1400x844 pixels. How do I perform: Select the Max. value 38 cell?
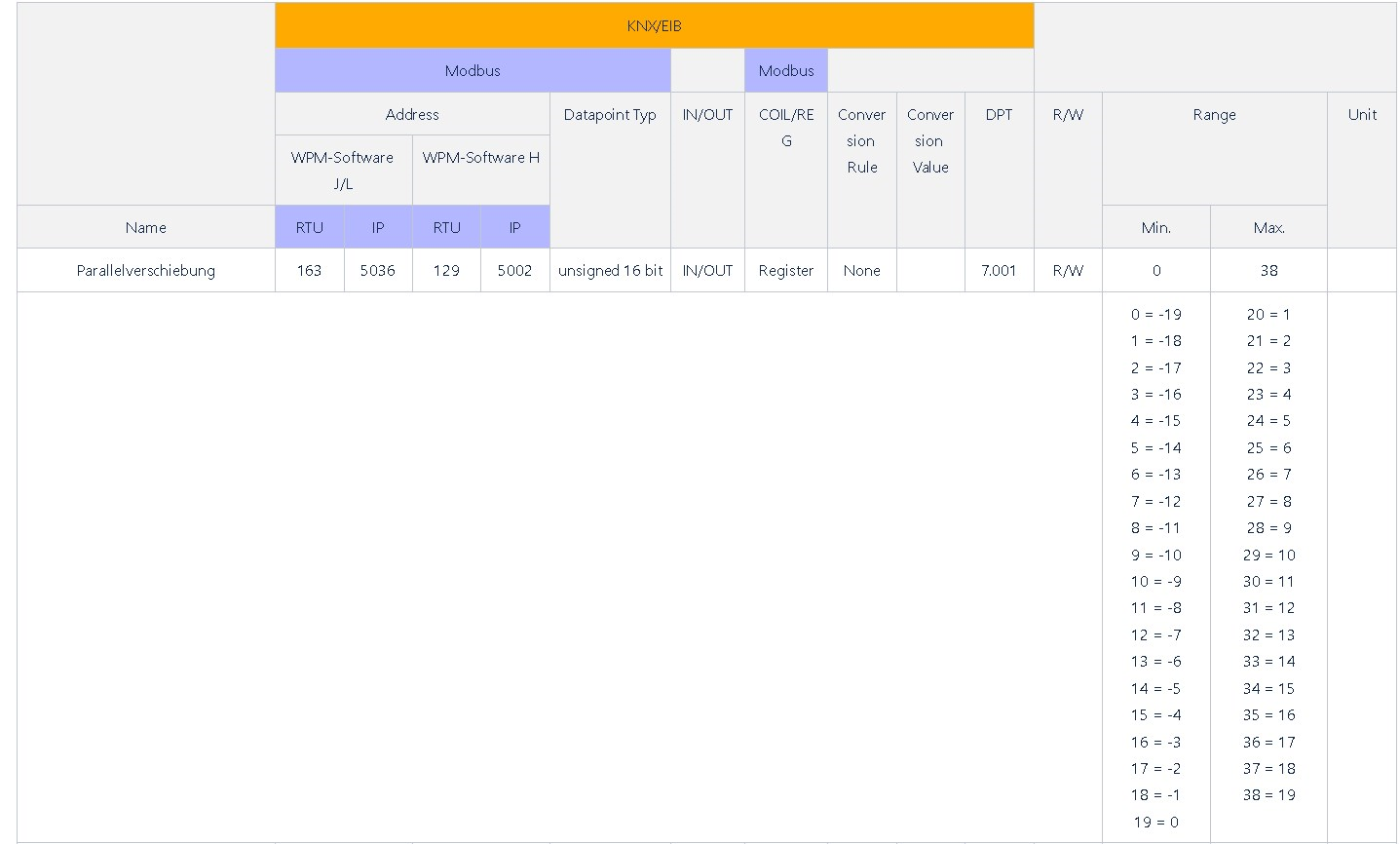(x=1268, y=270)
